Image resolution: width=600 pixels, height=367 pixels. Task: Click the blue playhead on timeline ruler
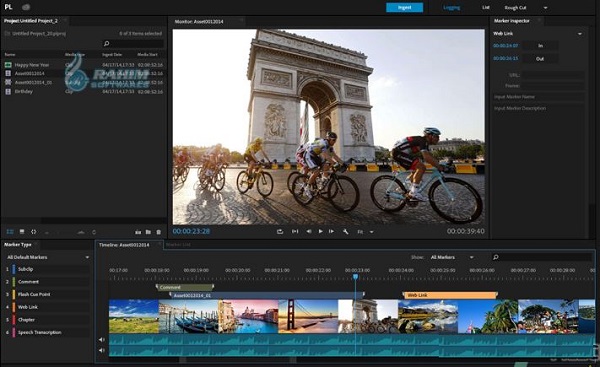point(355,276)
